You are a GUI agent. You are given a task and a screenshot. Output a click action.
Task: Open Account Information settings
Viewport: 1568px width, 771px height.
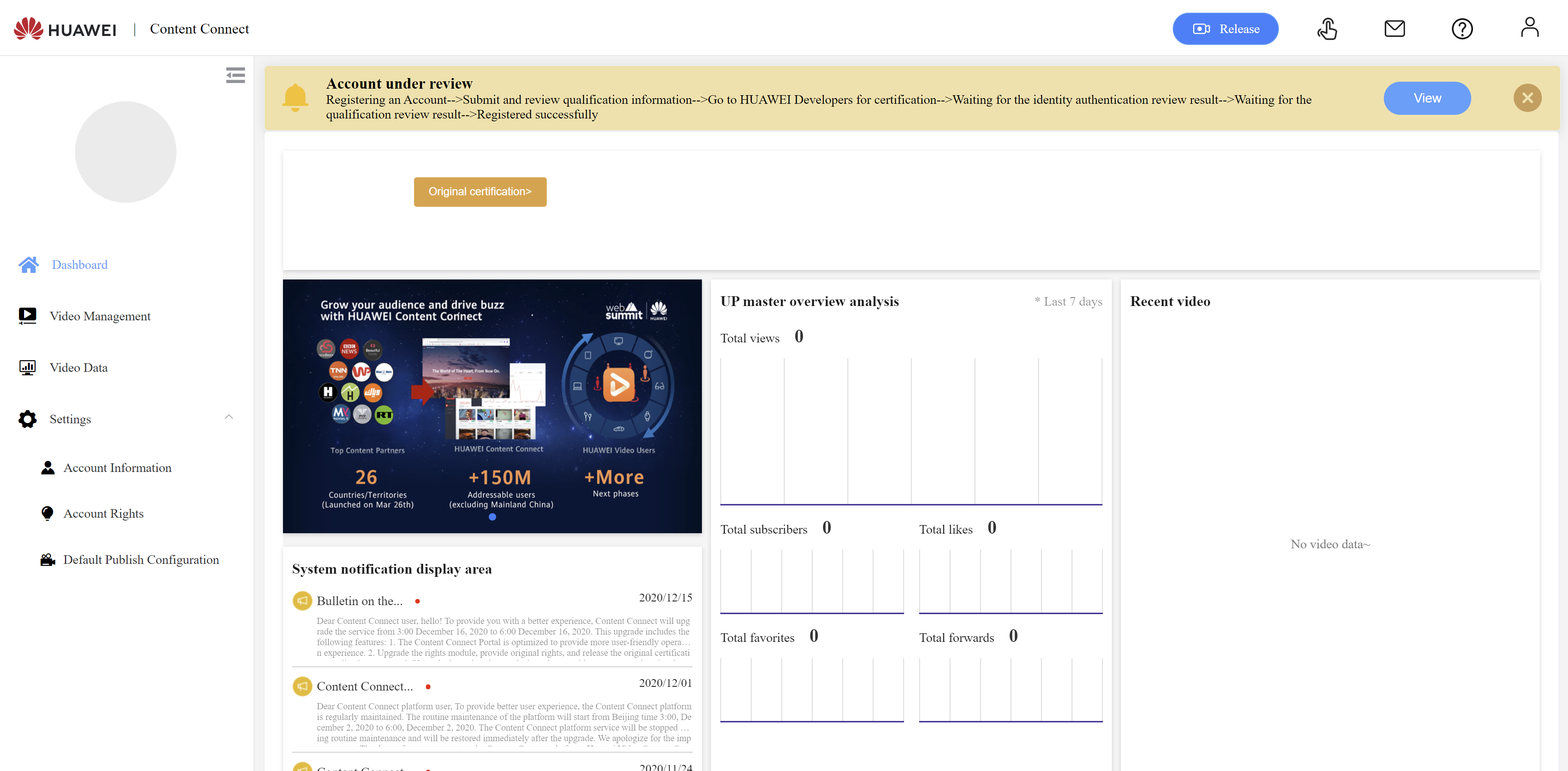click(118, 468)
